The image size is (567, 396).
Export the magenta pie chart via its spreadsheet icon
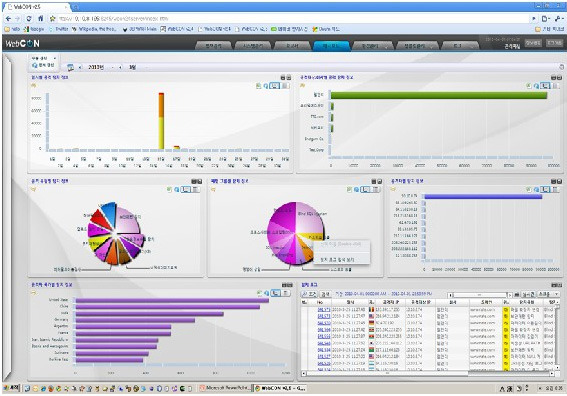pos(349,190)
